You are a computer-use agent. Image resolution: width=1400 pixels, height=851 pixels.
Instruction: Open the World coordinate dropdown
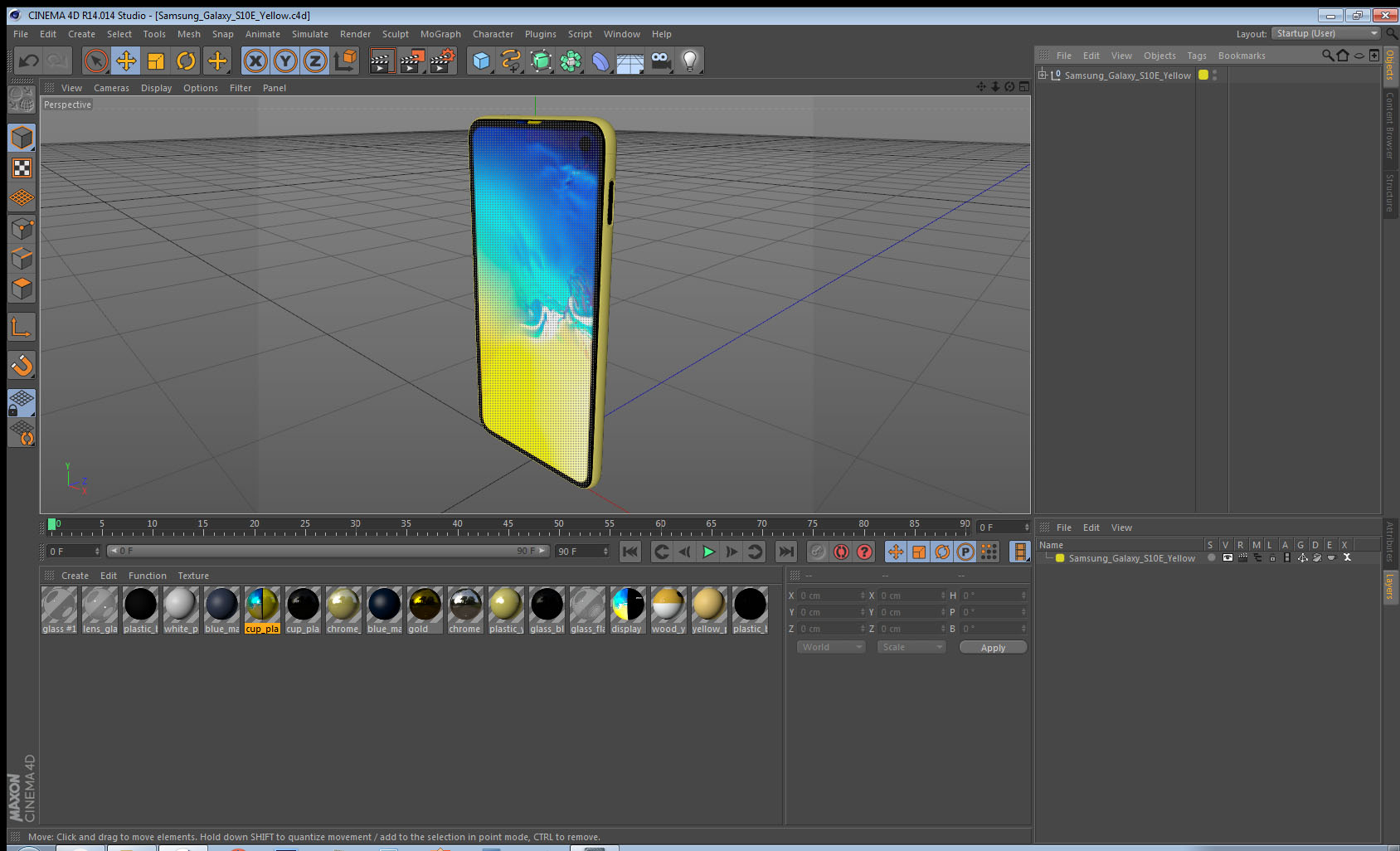(x=830, y=647)
